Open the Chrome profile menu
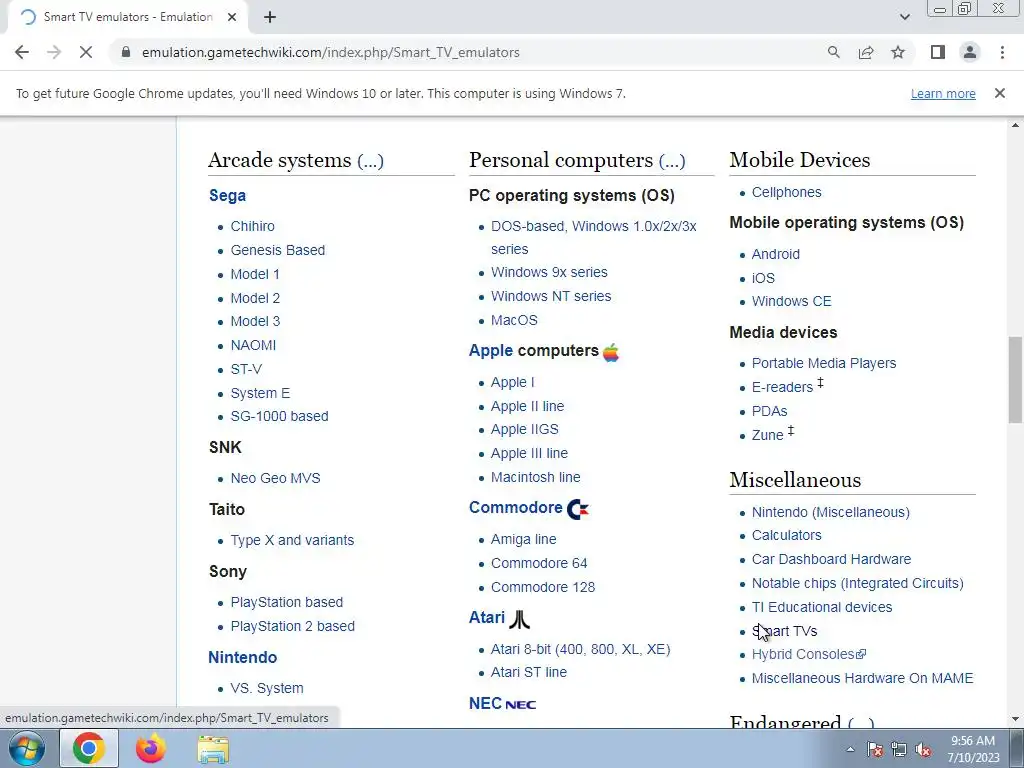Image resolution: width=1024 pixels, height=768 pixels. pyautogui.click(x=970, y=52)
